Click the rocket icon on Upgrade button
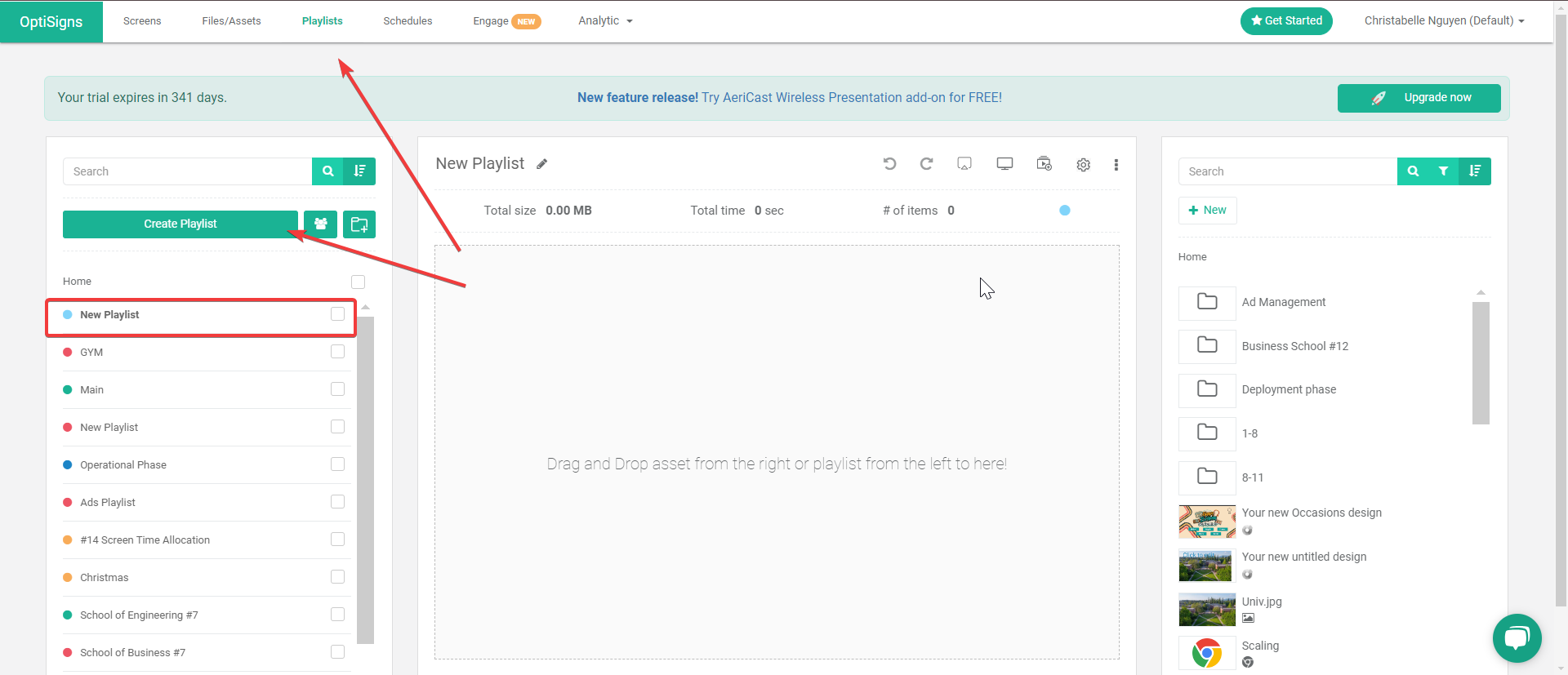This screenshot has width=1568, height=675. [x=1379, y=98]
